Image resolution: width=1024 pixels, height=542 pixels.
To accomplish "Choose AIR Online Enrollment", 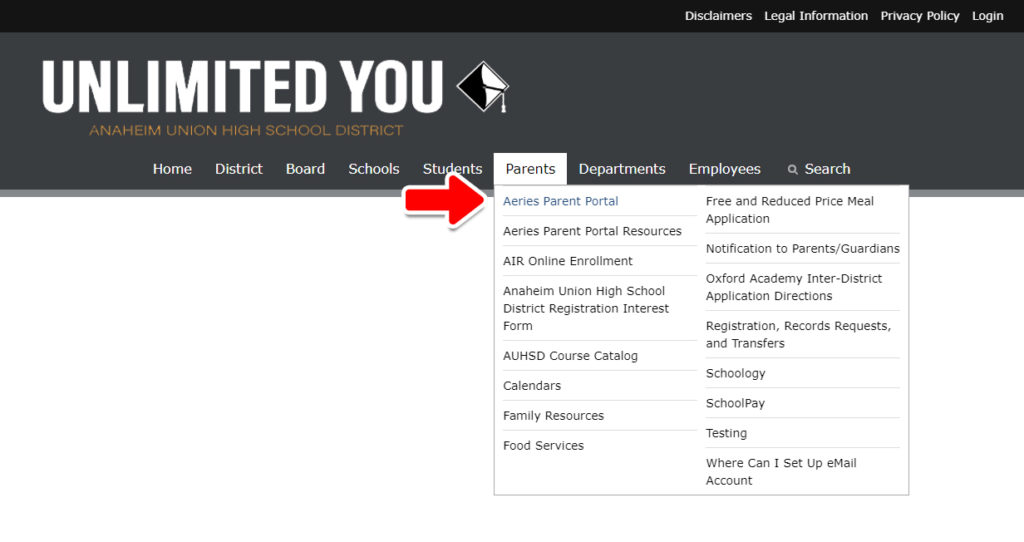I will pos(568,261).
